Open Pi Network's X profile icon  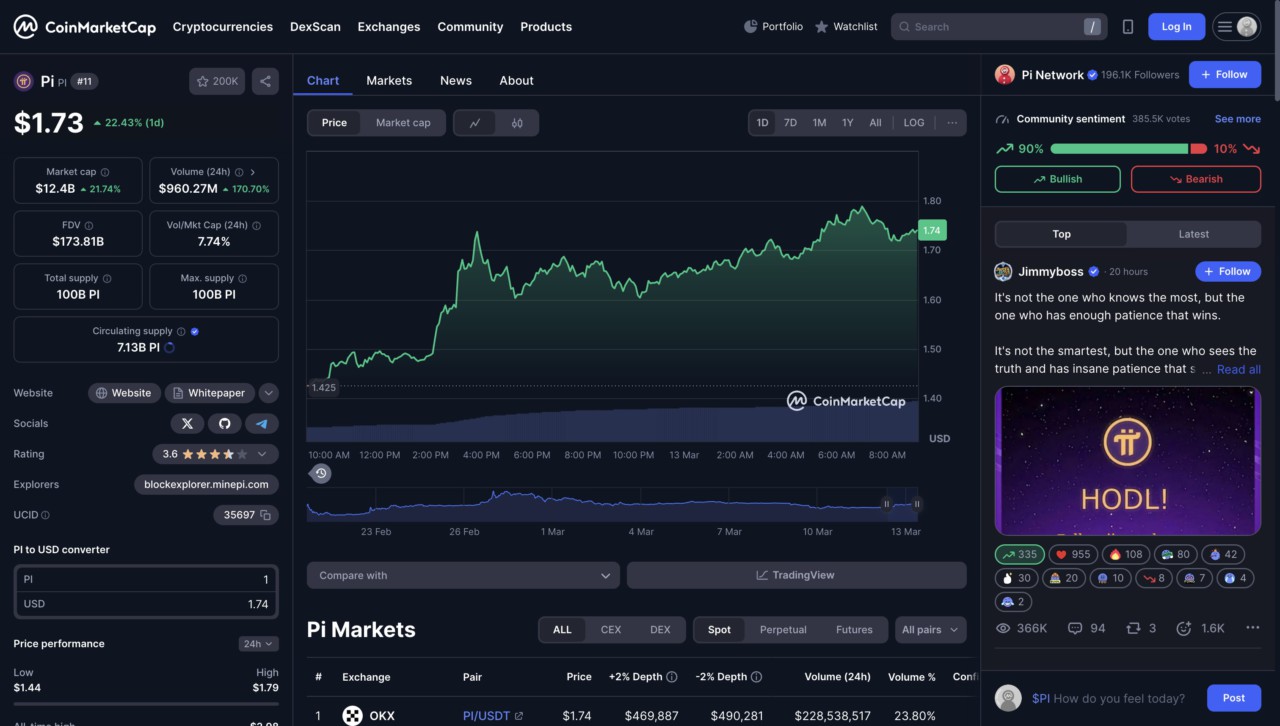(187, 423)
